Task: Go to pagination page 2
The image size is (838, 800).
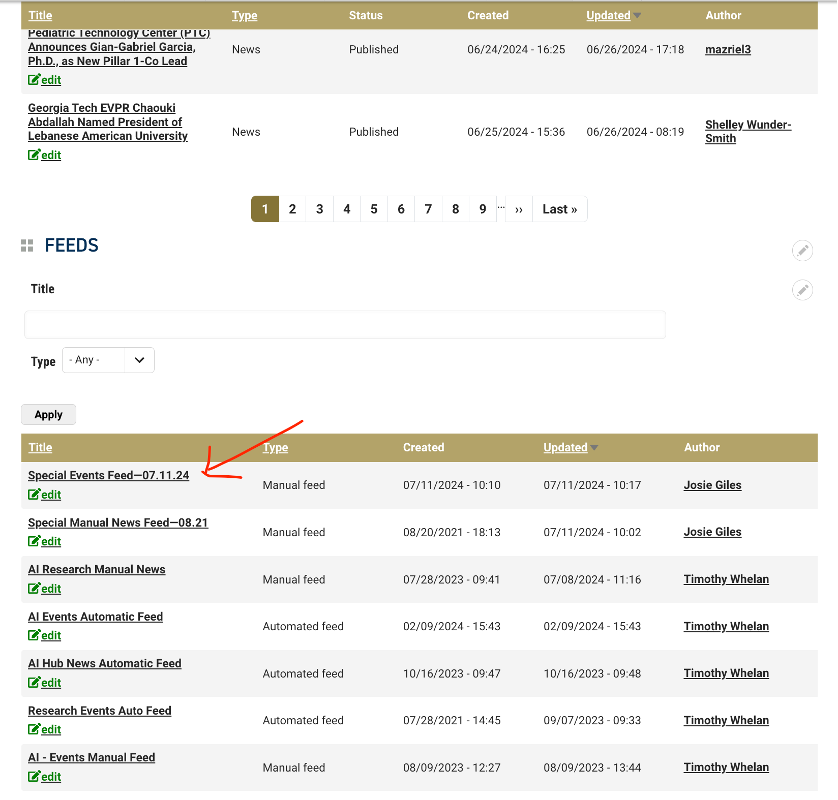Action: point(292,209)
